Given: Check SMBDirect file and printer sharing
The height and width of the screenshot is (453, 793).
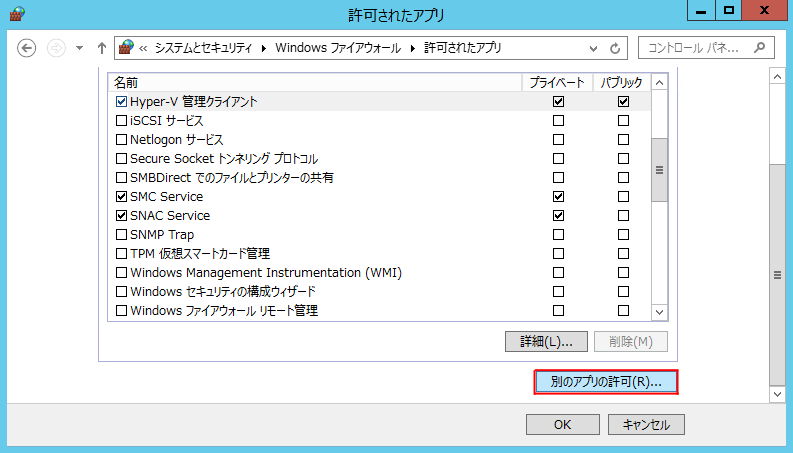Looking at the screenshot, I should point(121,177).
